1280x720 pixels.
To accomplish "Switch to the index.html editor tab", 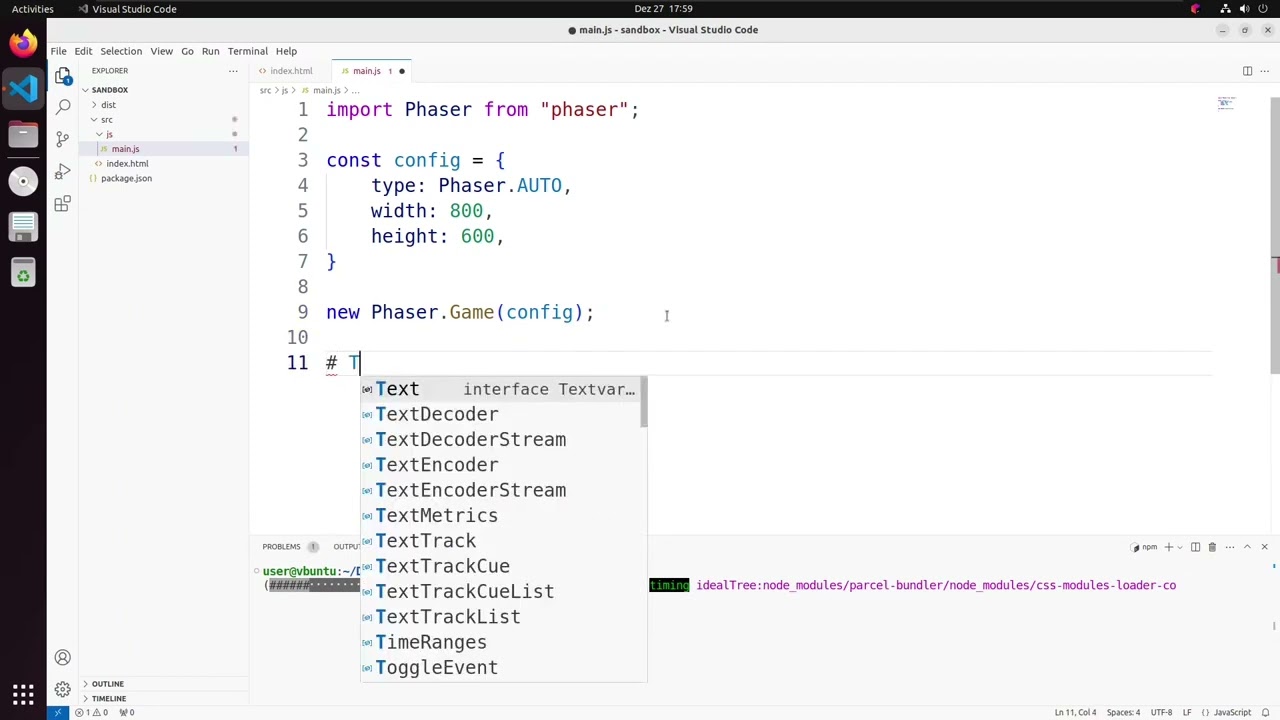I will (290, 71).
